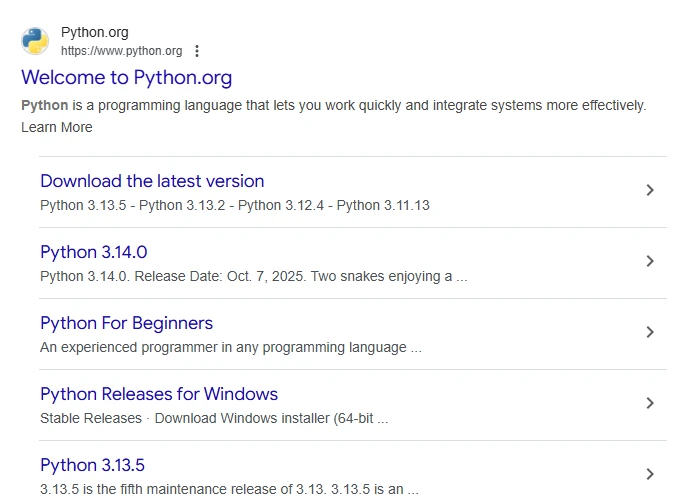This screenshot has width=700, height=500.
Task: Open Python Releases for Windows link
Action: point(159,394)
